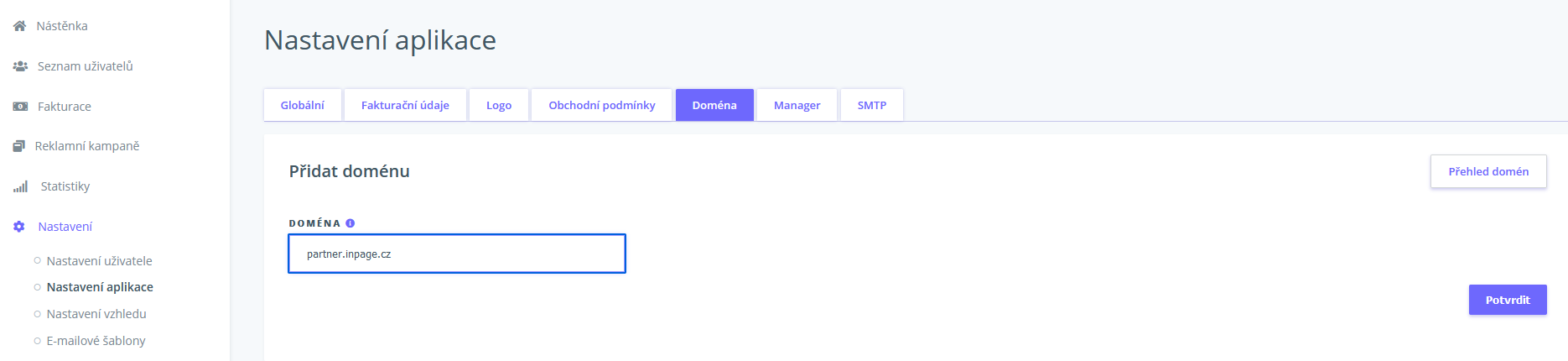Focus the Doména input field
1568x361 pixels.
[x=457, y=254]
